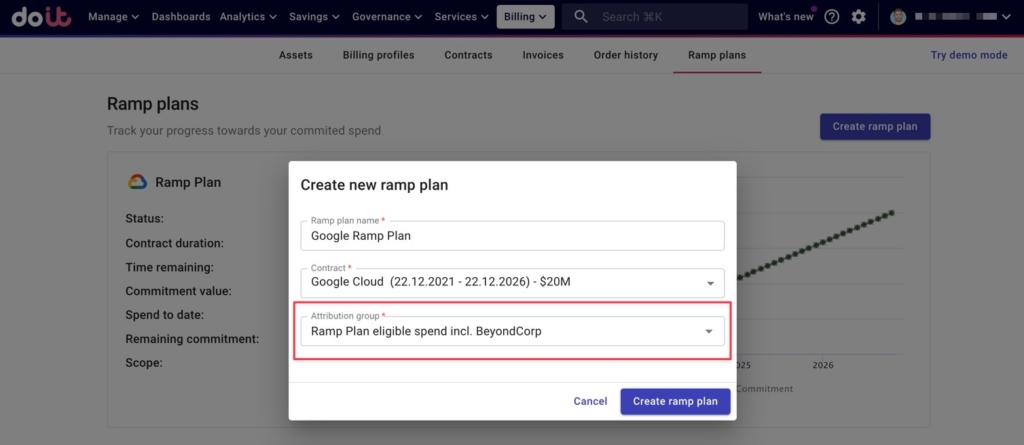Switch to the Order history tab
The height and width of the screenshot is (445, 1024).
pos(626,55)
